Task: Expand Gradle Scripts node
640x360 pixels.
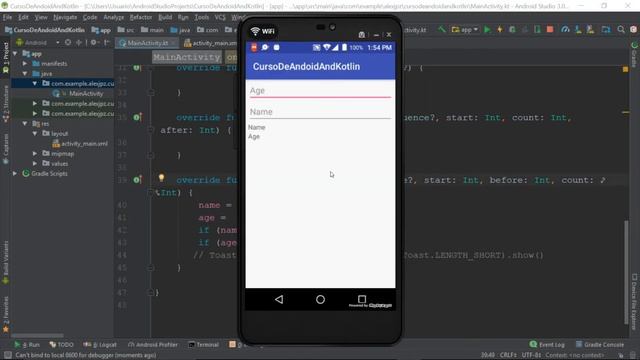Action: (x=15, y=173)
